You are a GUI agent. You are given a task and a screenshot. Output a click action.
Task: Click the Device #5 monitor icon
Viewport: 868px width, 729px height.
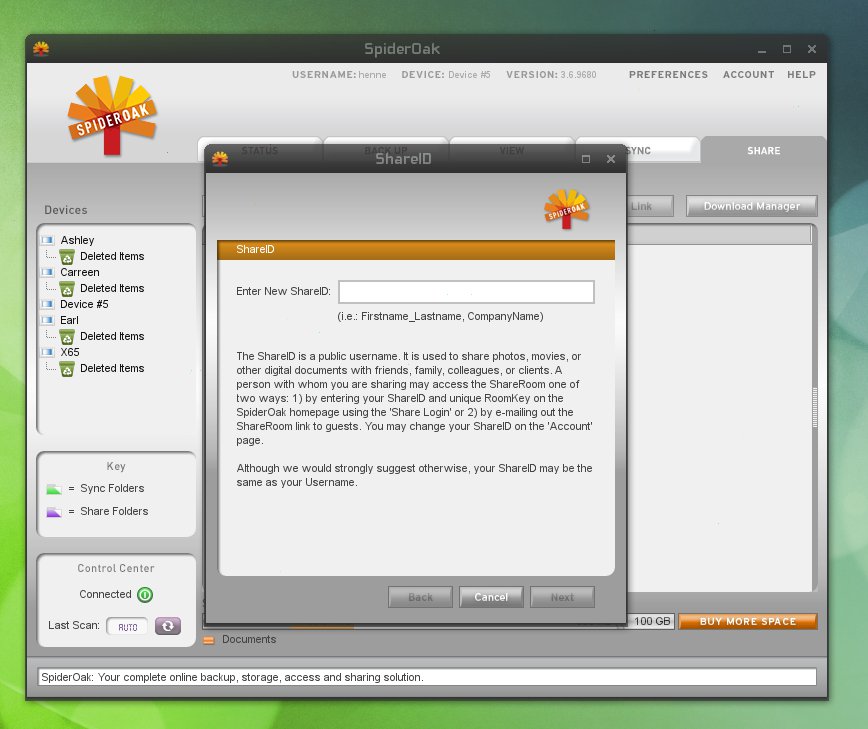coord(48,304)
